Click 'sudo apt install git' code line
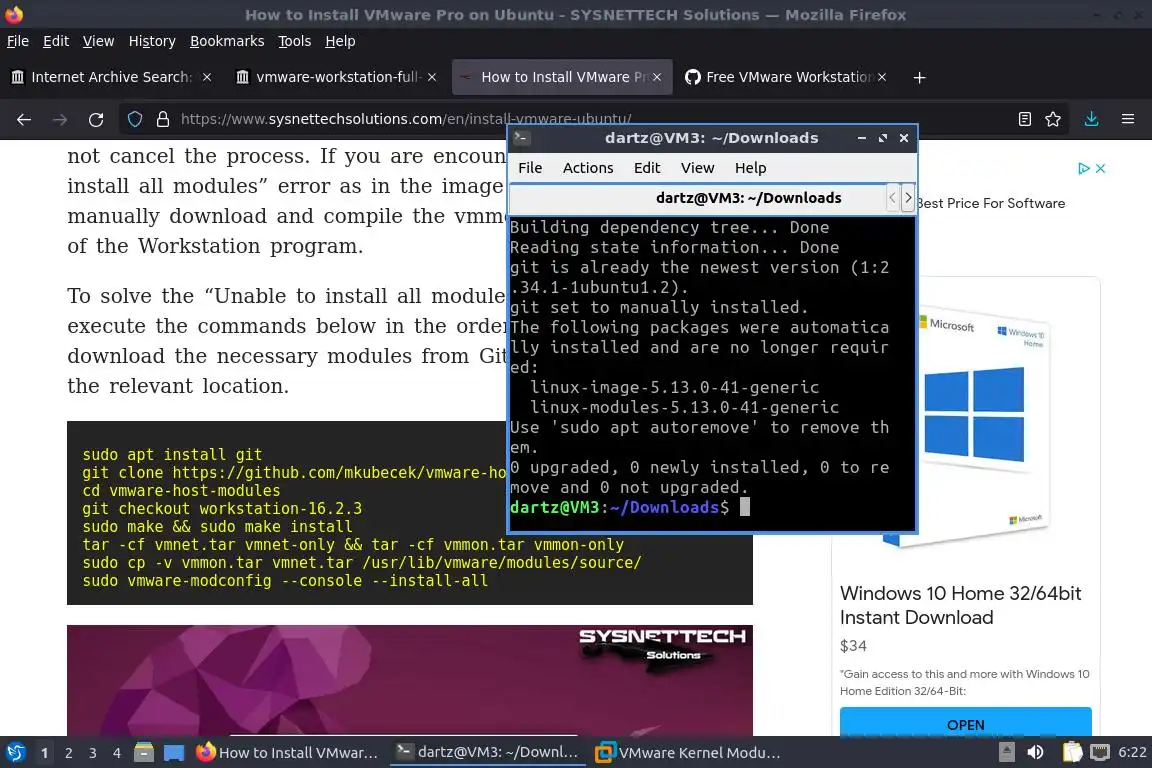 172,455
